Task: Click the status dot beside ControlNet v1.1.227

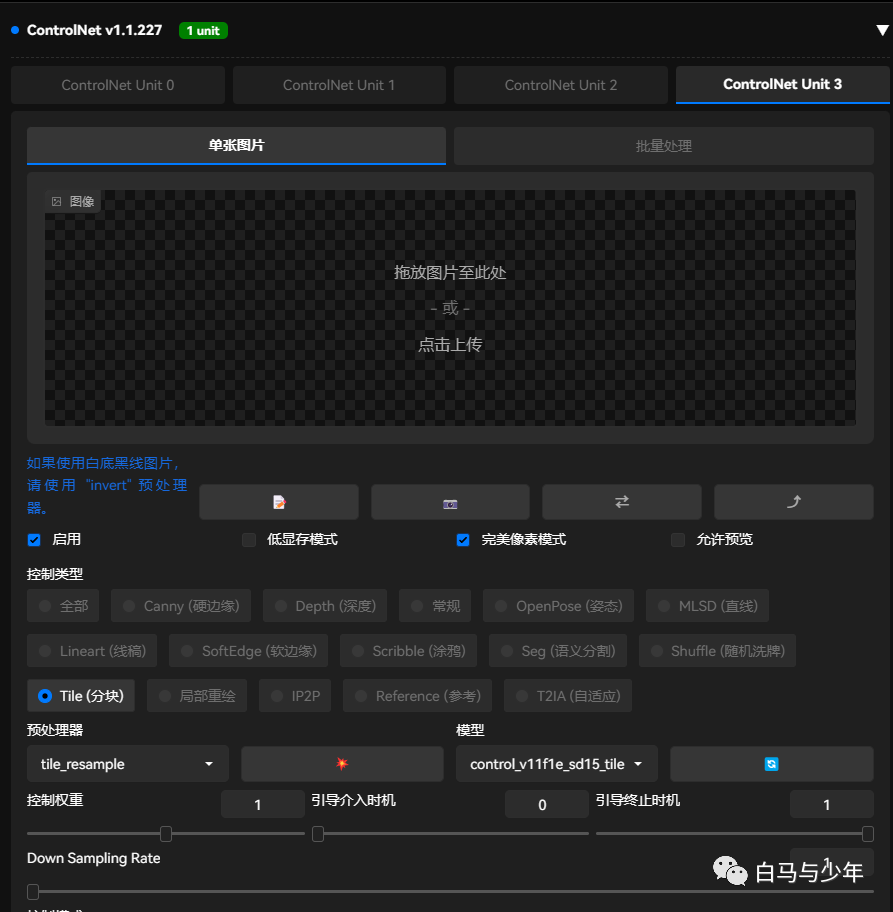Action: click(13, 30)
